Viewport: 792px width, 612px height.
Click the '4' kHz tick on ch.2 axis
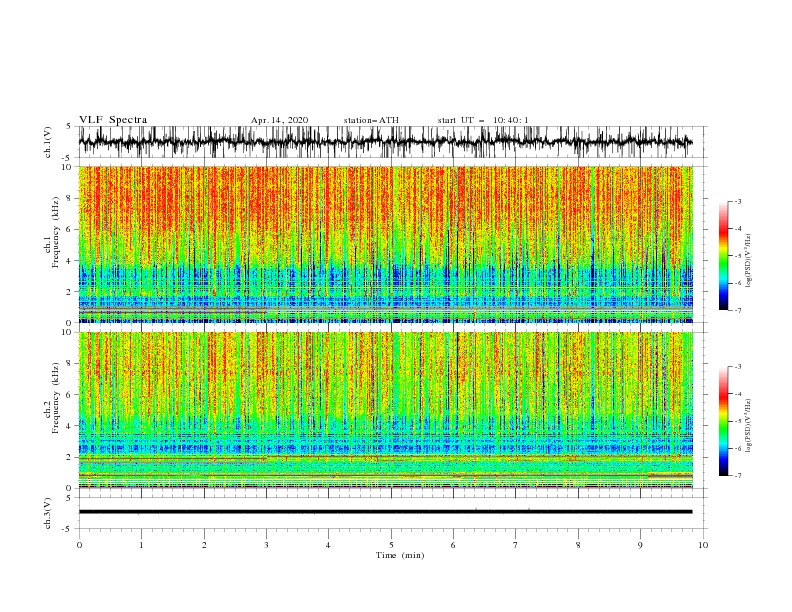[70, 426]
